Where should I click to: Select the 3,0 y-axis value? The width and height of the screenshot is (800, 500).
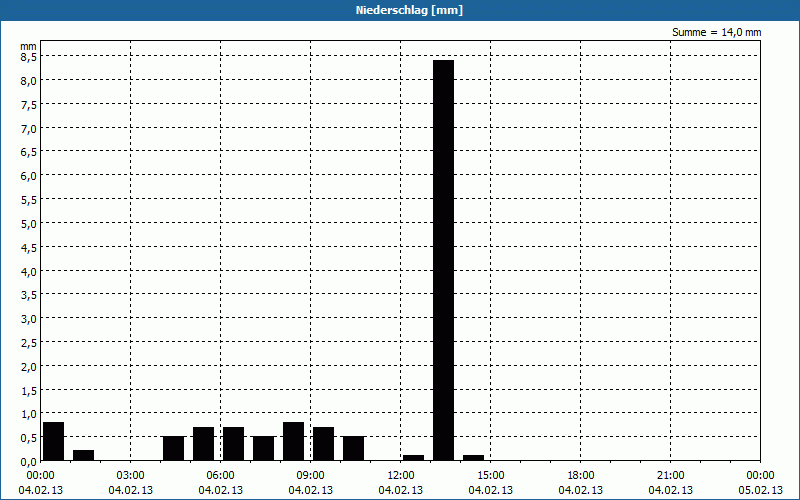[29, 319]
